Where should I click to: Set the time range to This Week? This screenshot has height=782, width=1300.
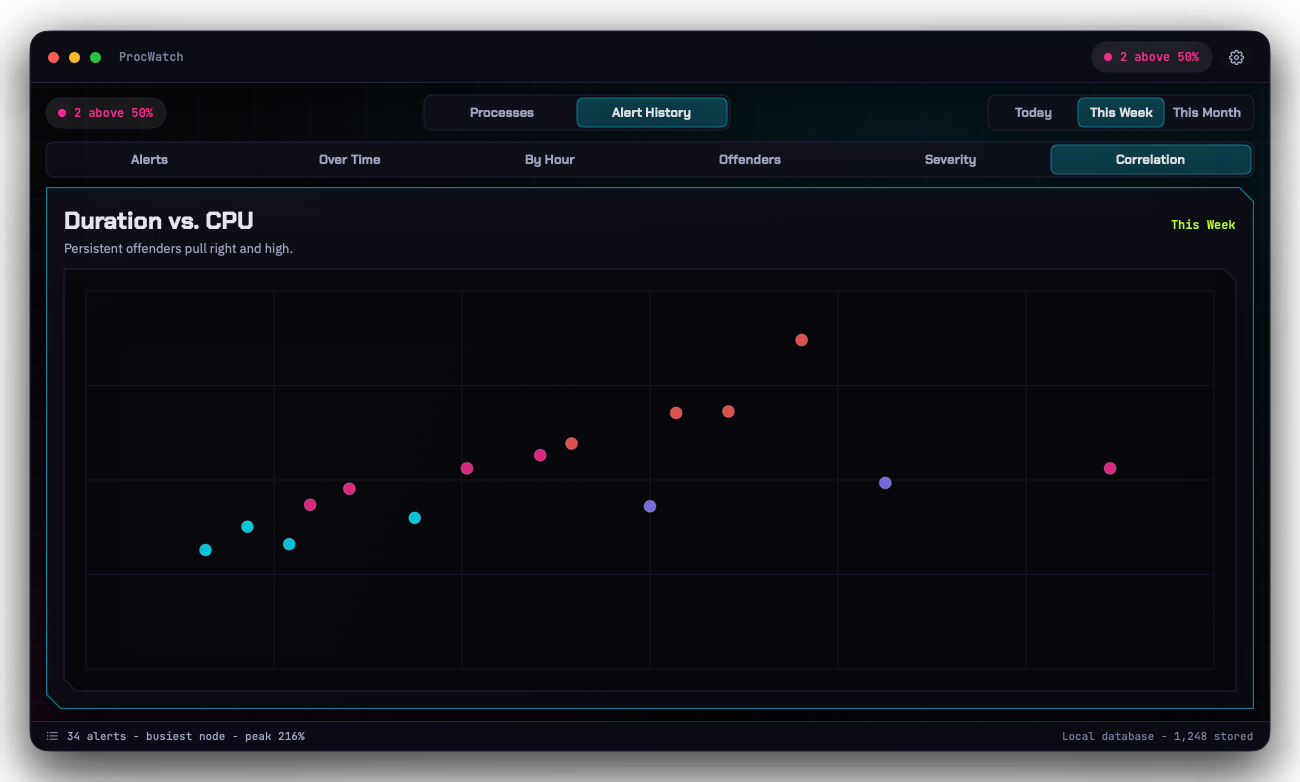click(1121, 113)
